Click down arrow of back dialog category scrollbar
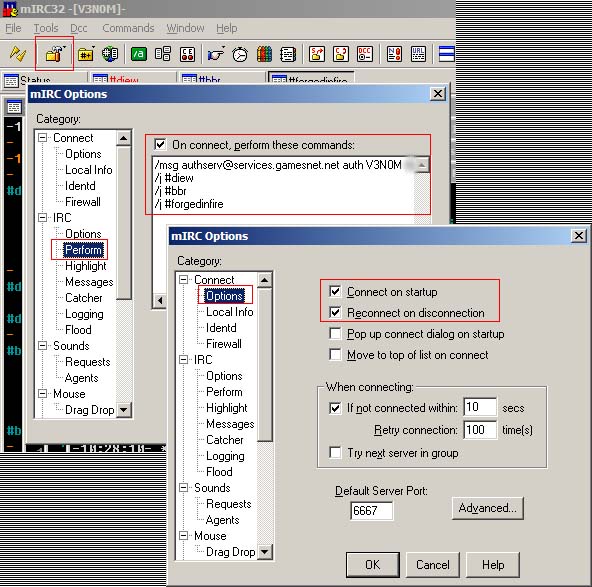 [x=123, y=409]
